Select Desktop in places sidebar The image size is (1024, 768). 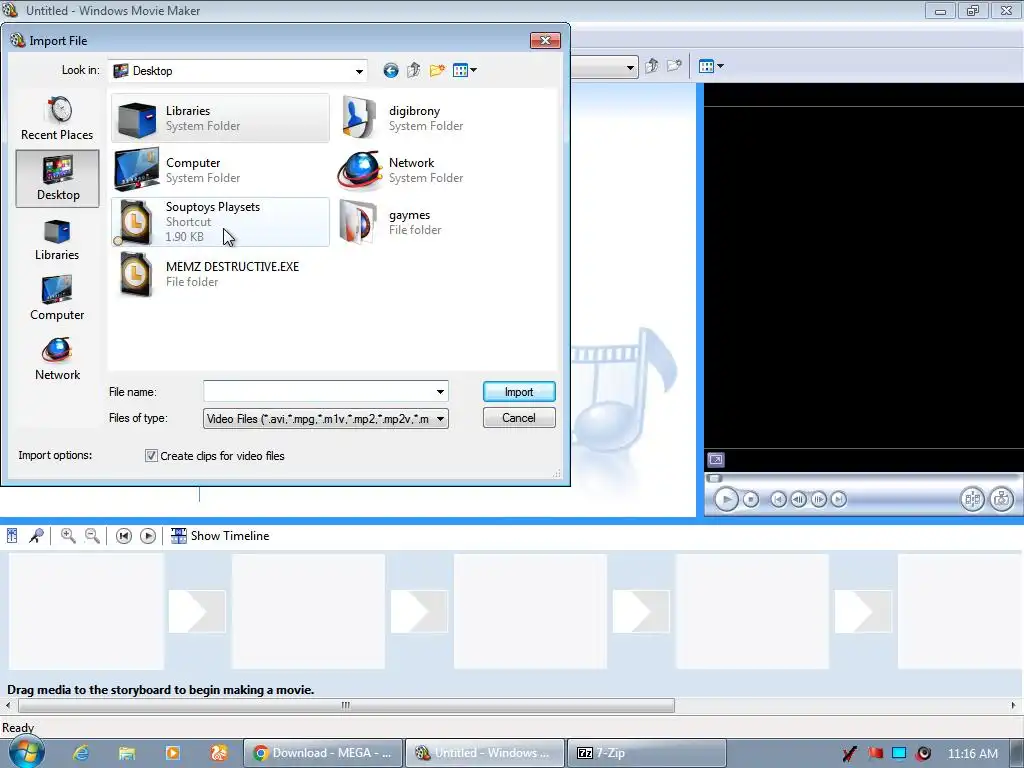pos(57,178)
